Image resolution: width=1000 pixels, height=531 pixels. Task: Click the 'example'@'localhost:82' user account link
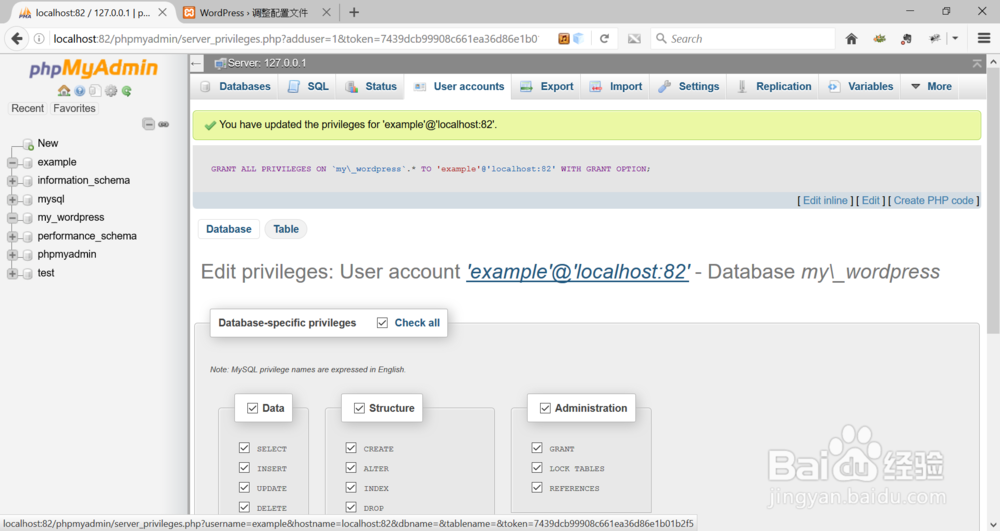[578, 272]
